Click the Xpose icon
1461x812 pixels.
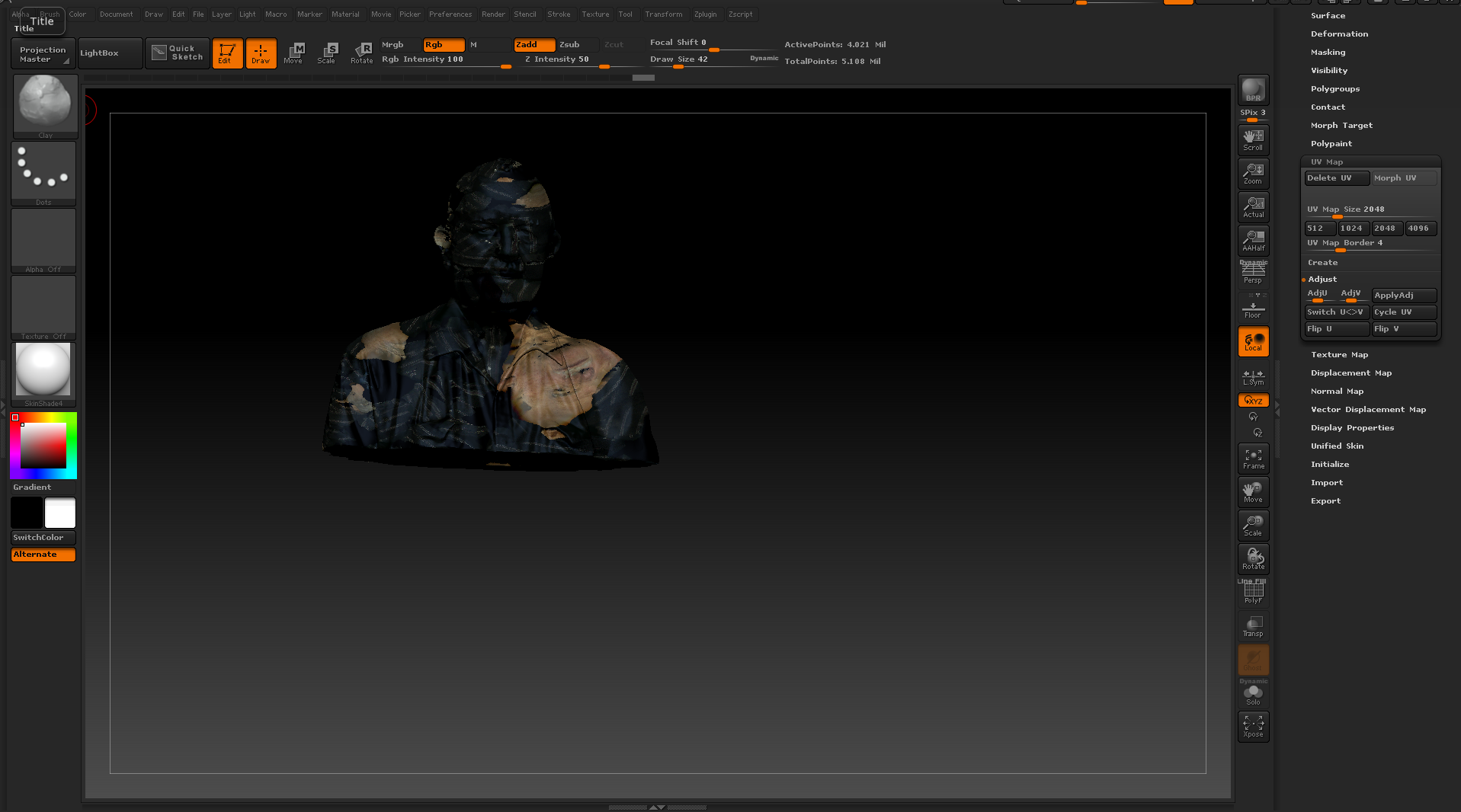coord(1253,727)
